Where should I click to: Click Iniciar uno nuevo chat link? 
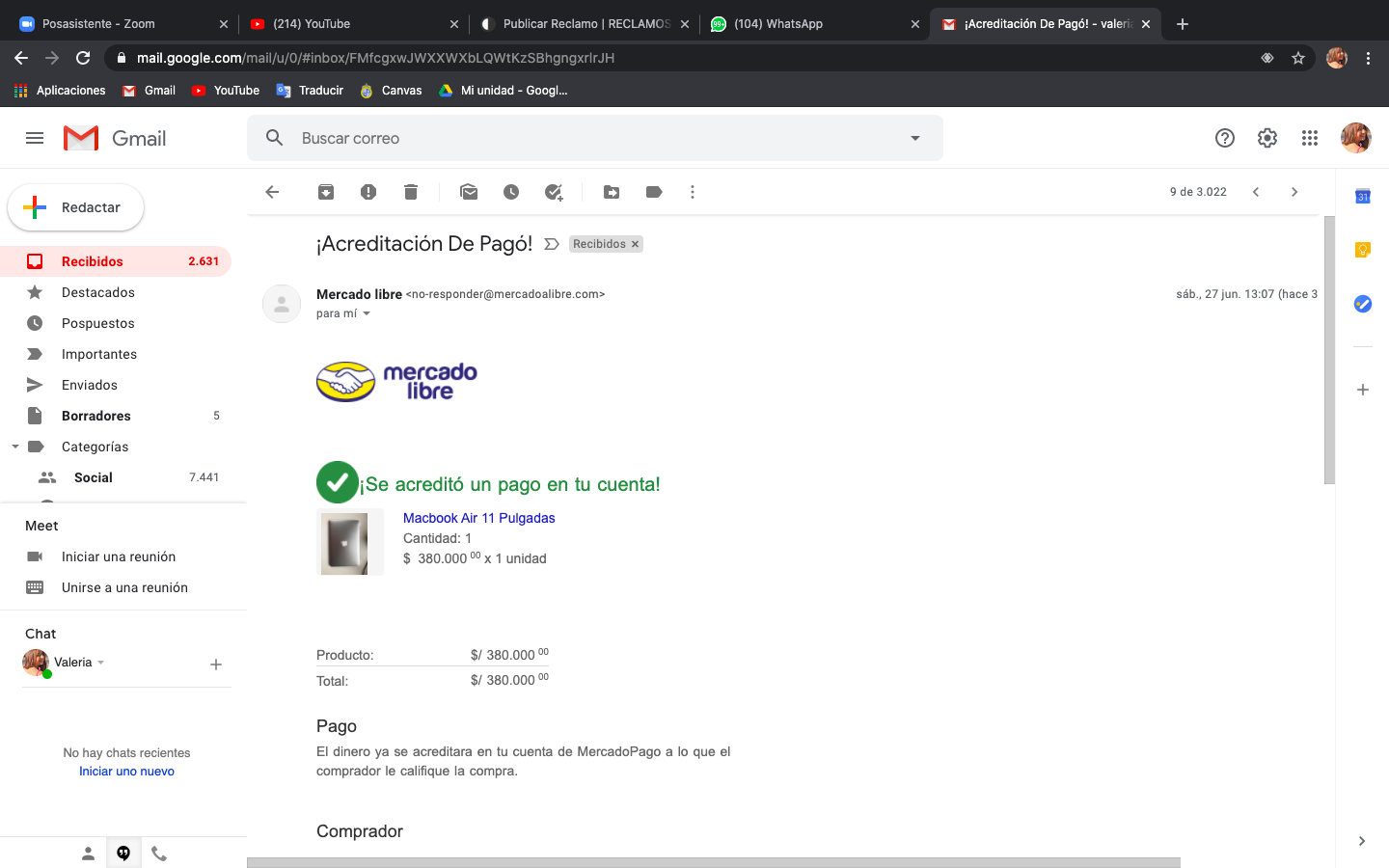tap(126, 772)
